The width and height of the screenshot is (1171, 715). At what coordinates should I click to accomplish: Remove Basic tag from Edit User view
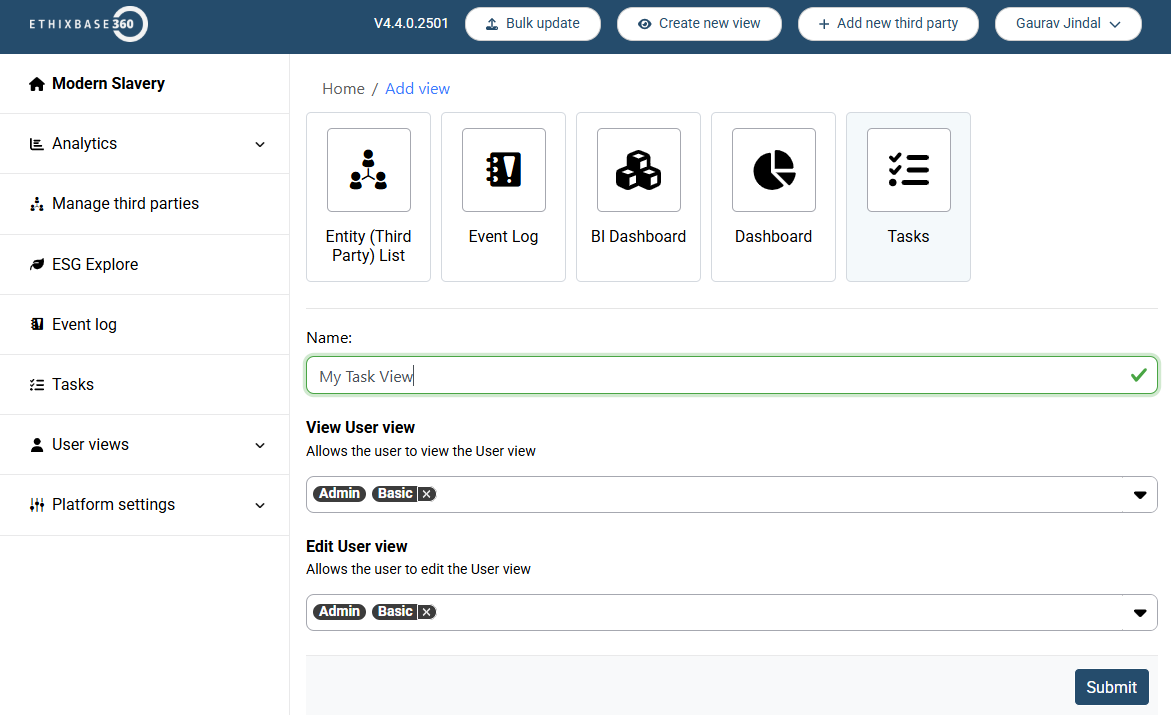(426, 612)
